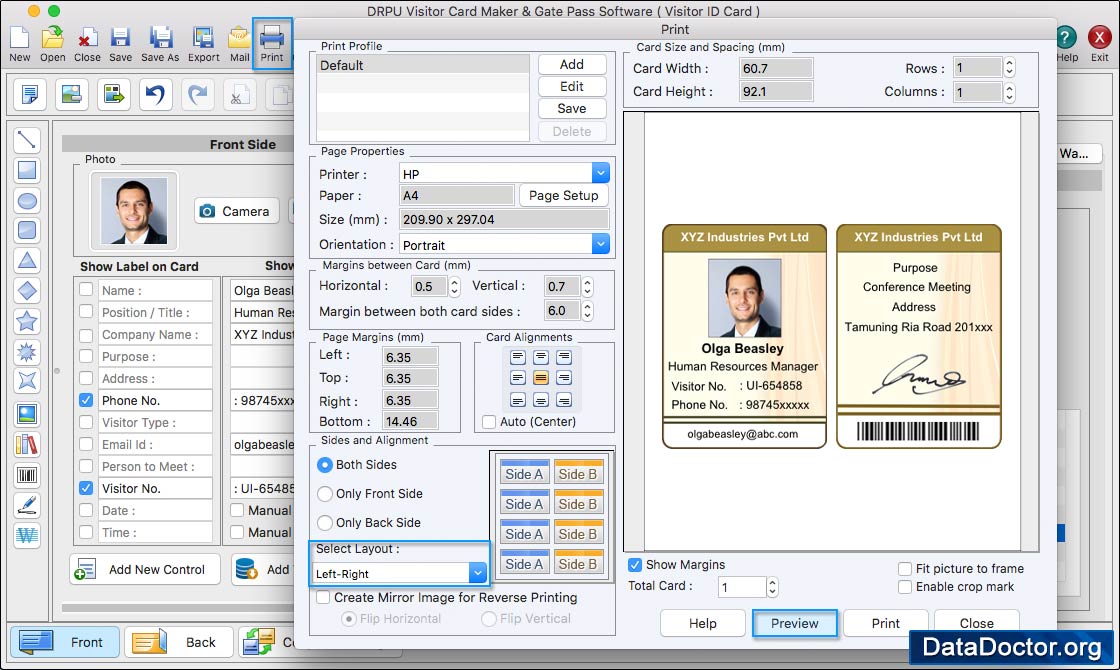Image resolution: width=1120 pixels, height=670 pixels.
Task: Uncheck the Phone No. label checkbox
Action: (86, 400)
